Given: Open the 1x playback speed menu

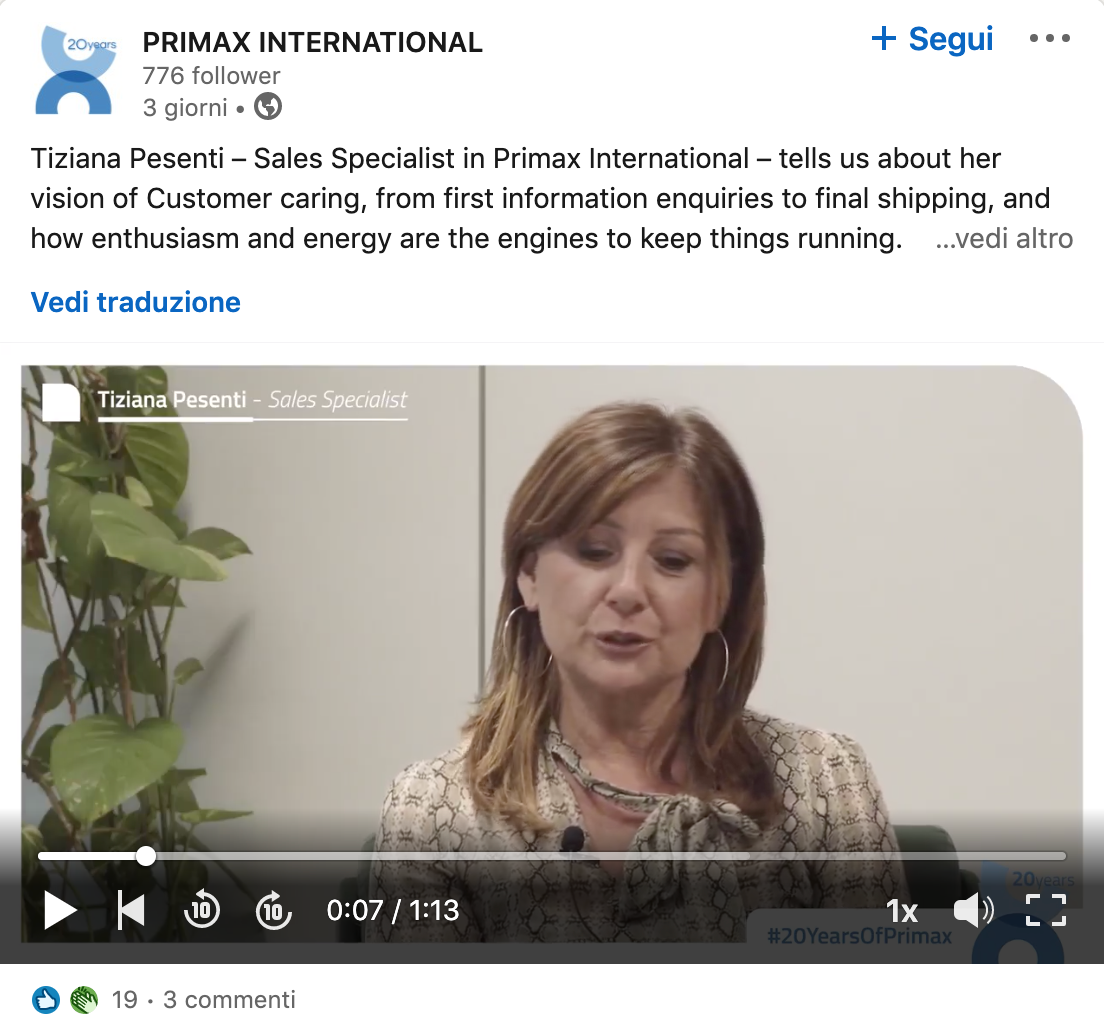Looking at the screenshot, I should (901, 911).
